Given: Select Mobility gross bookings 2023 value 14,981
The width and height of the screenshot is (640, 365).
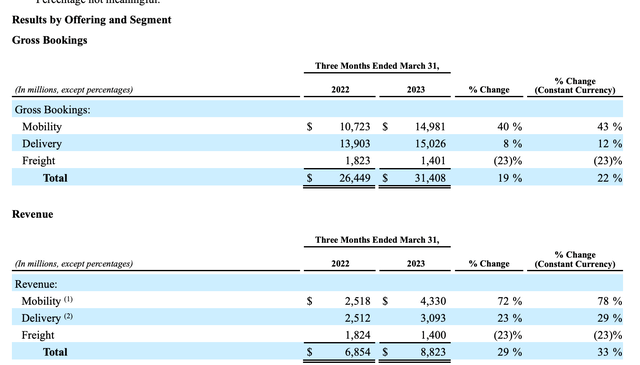Looking at the screenshot, I should click(430, 127).
